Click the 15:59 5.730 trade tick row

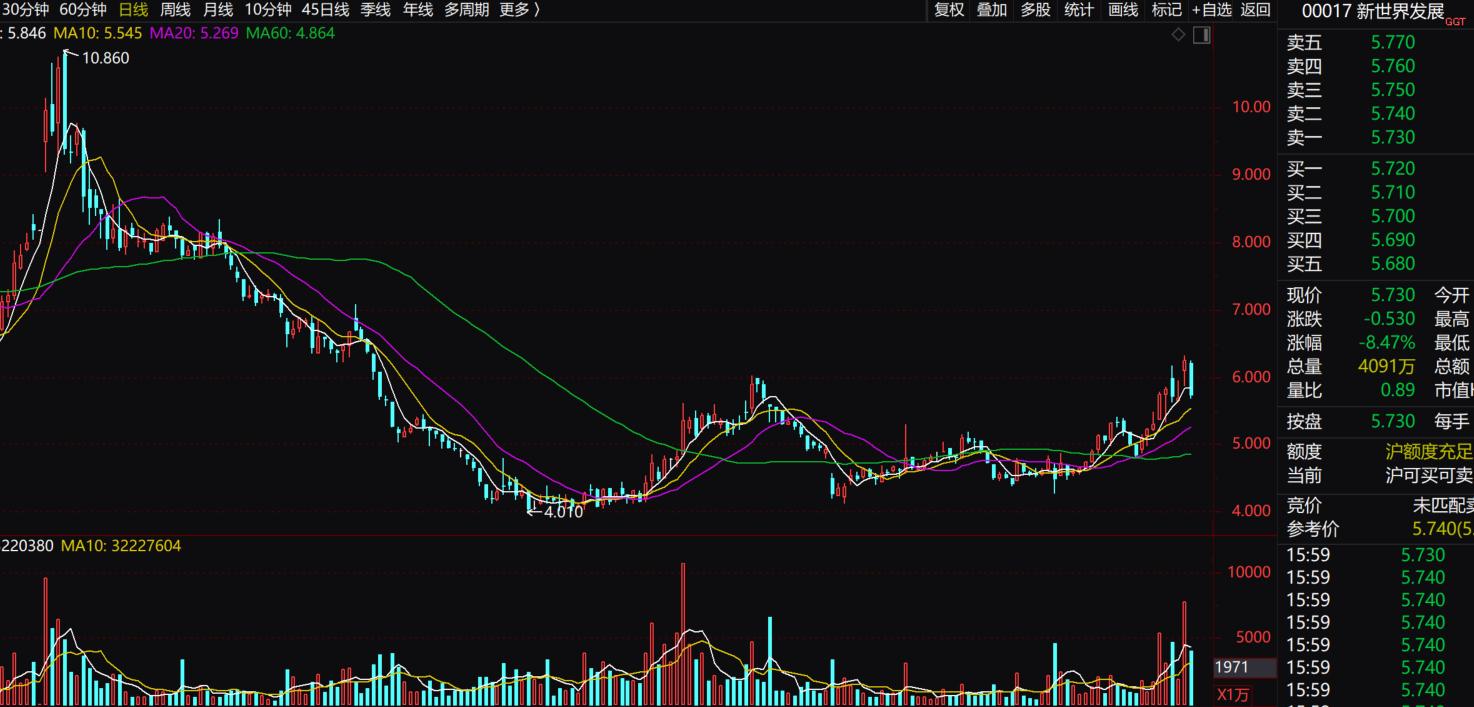(x=1376, y=555)
